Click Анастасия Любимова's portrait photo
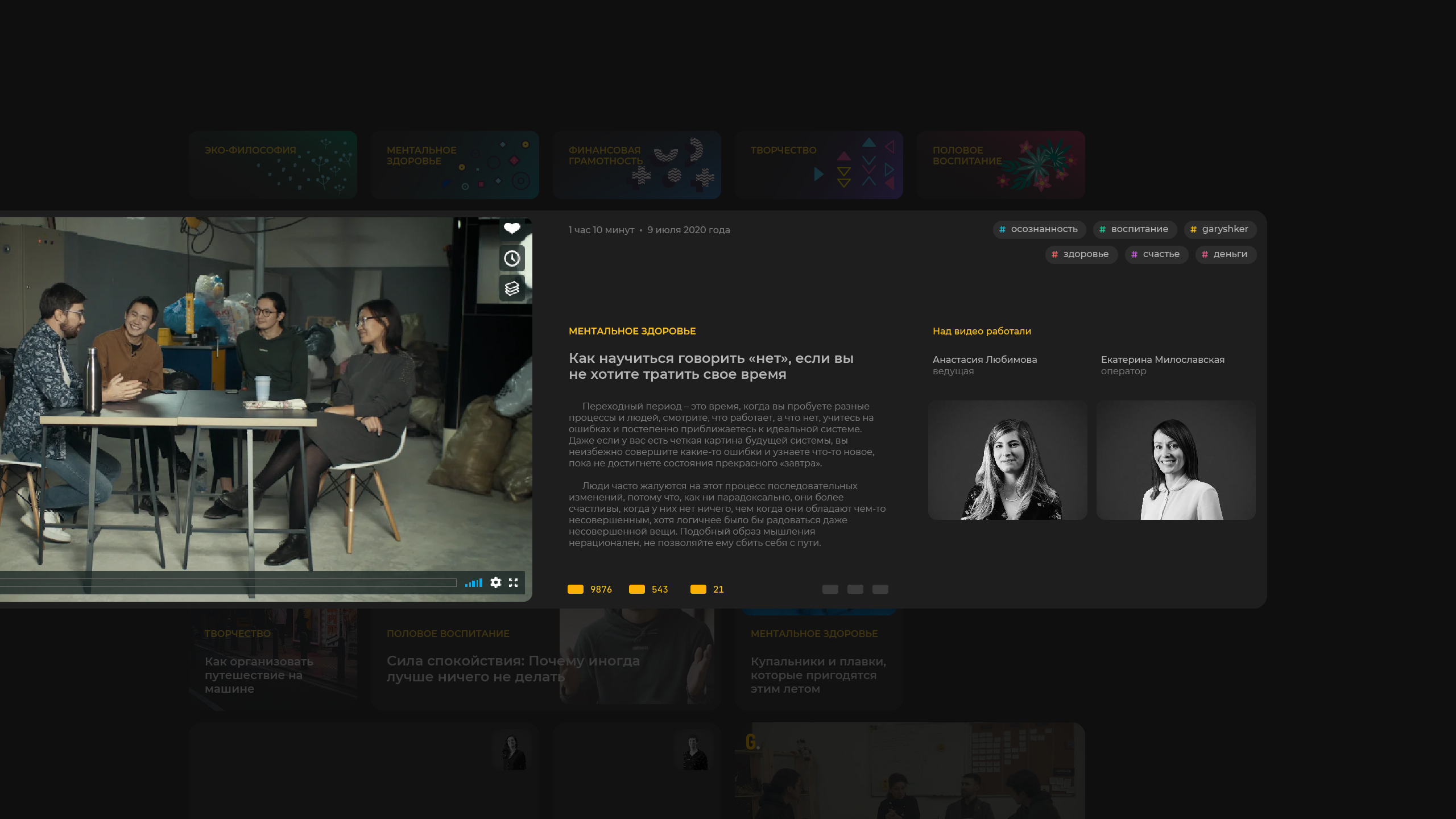This screenshot has height=819, width=1456. pos(1007,460)
